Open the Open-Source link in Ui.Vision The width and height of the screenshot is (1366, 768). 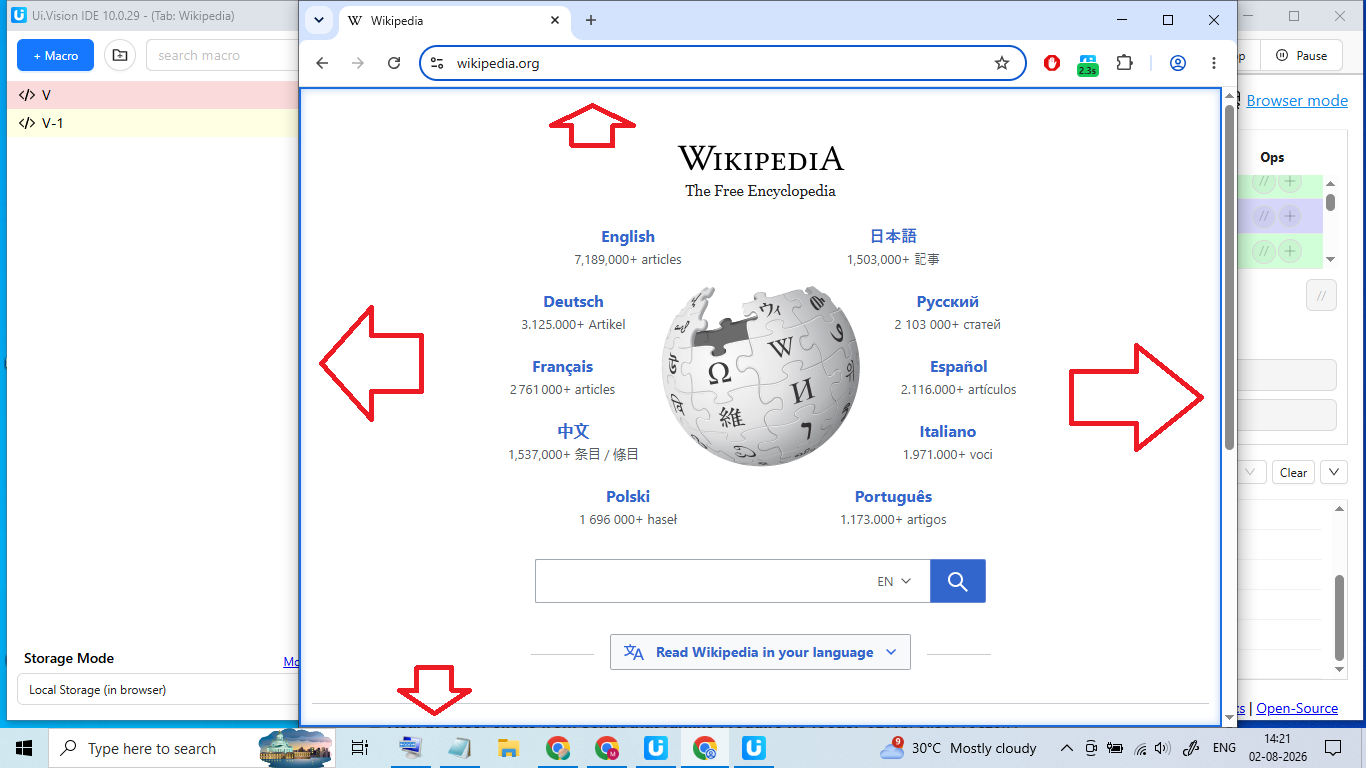click(1297, 708)
